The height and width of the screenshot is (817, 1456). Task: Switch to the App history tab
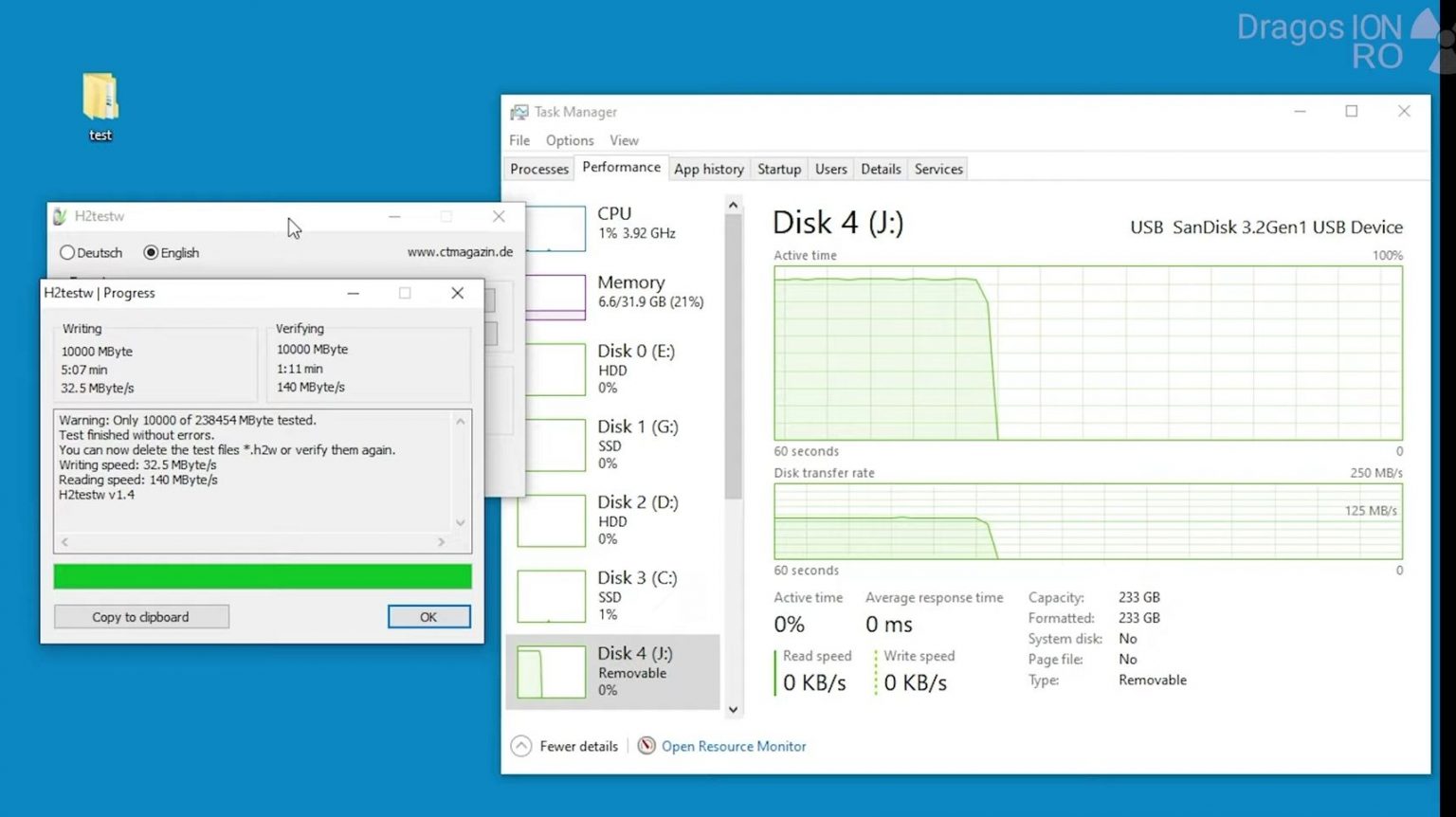click(x=708, y=169)
